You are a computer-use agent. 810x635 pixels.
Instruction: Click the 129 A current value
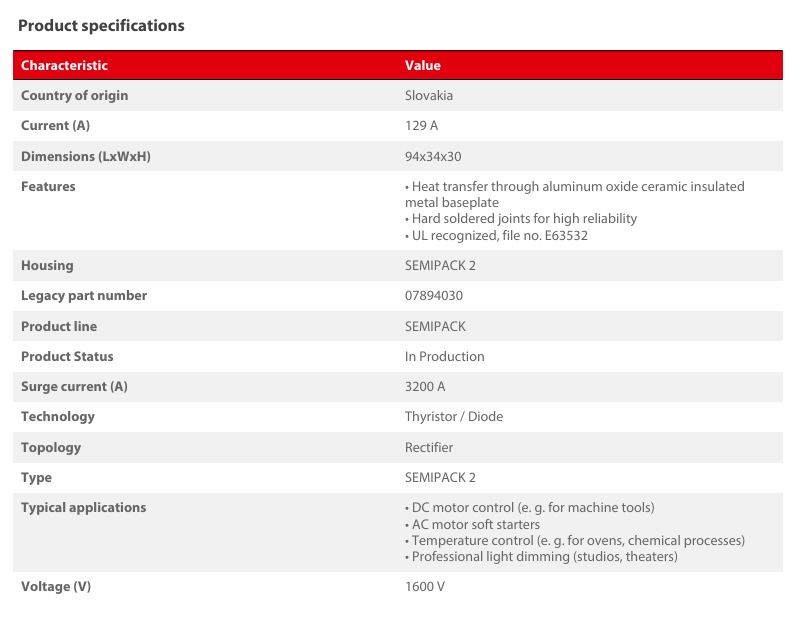(421, 126)
